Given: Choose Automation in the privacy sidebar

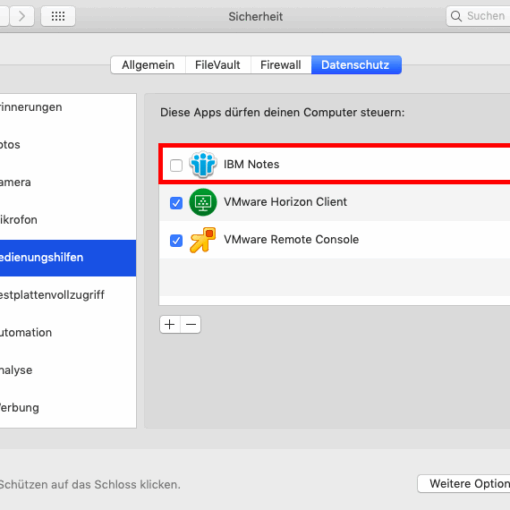Looking at the screenshot, I should (x=68, y=333).
